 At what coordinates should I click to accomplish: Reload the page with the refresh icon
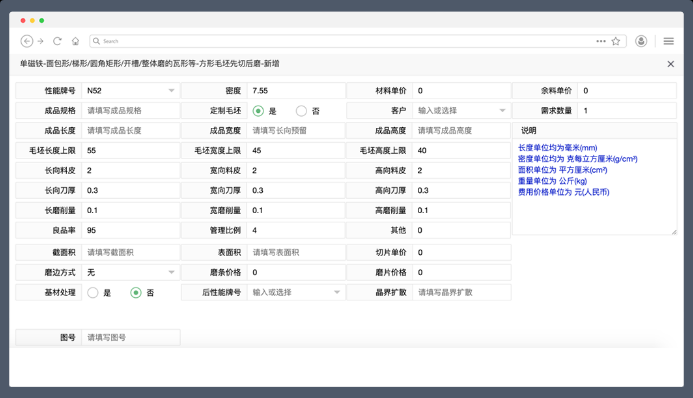point(57,41)
